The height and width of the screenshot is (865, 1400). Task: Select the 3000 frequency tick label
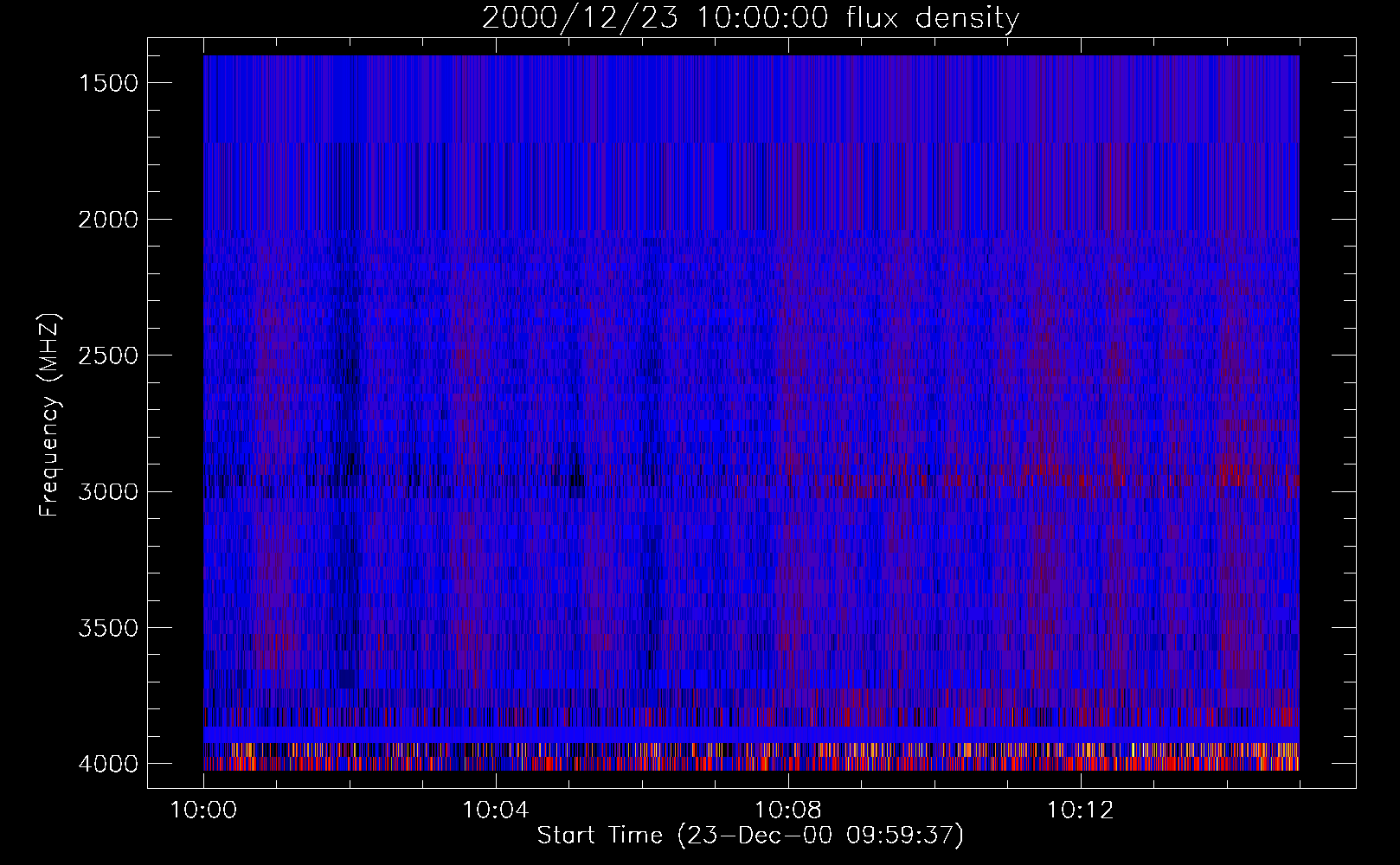pyautogui.click(x=108, y=492)
